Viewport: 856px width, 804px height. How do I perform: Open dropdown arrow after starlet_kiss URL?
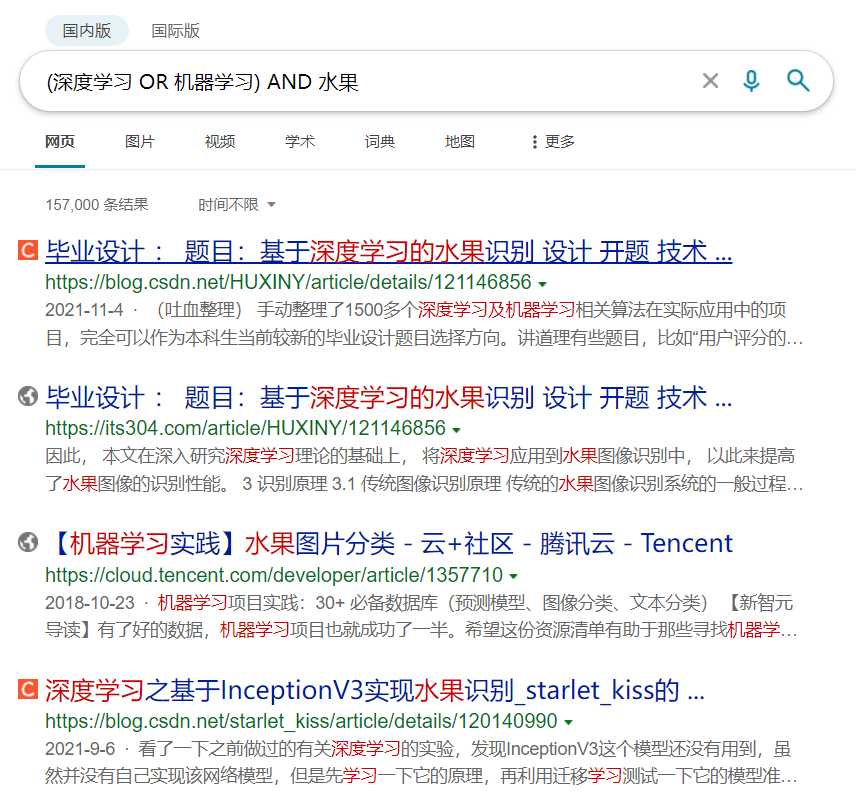click(x=569, y=723)
